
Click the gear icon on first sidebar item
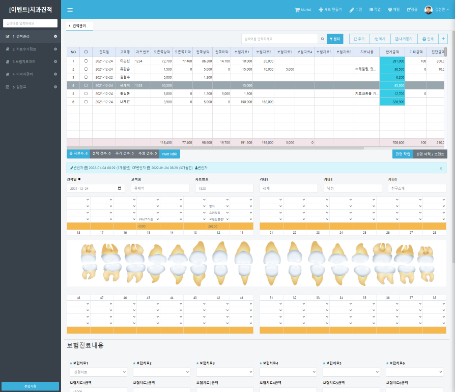pos(55,36)
